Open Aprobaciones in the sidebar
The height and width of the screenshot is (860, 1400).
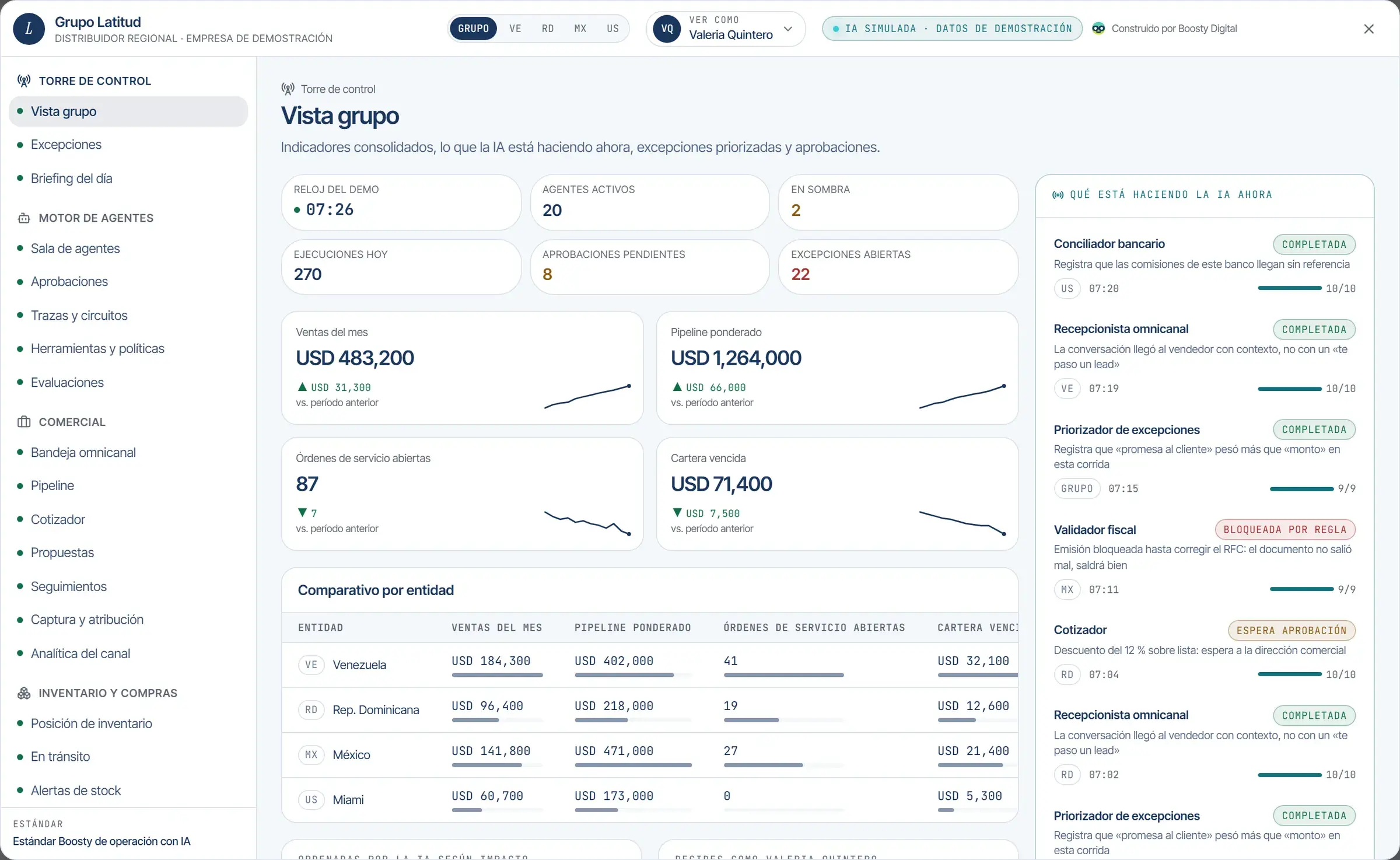(128, 282)
